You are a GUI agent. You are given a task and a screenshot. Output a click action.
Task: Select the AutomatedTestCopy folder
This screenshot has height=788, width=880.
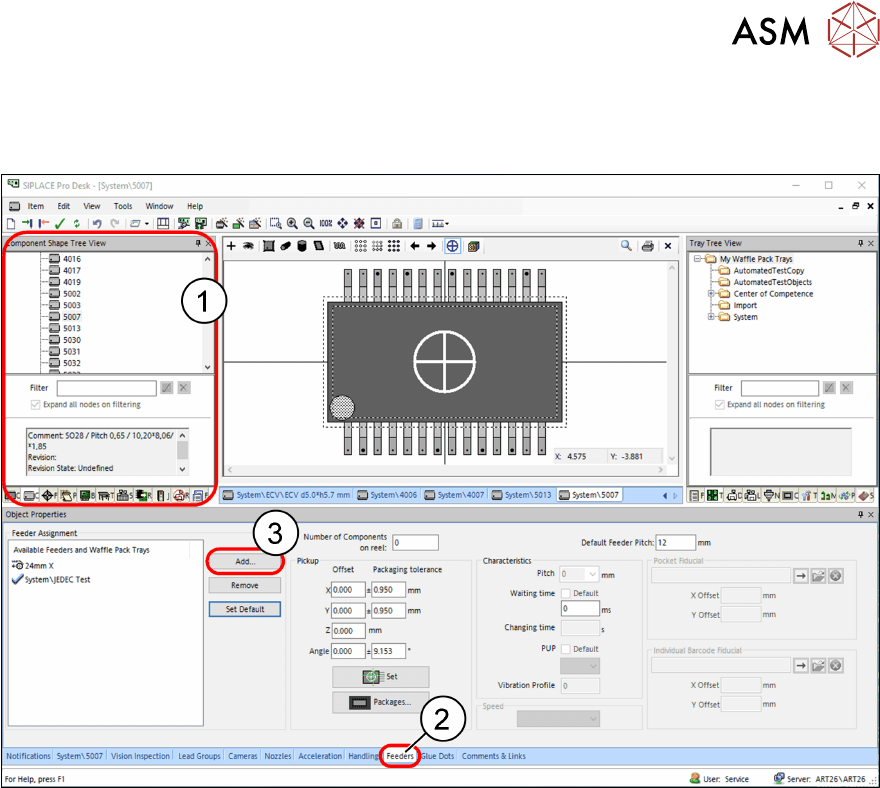[768, 271]
